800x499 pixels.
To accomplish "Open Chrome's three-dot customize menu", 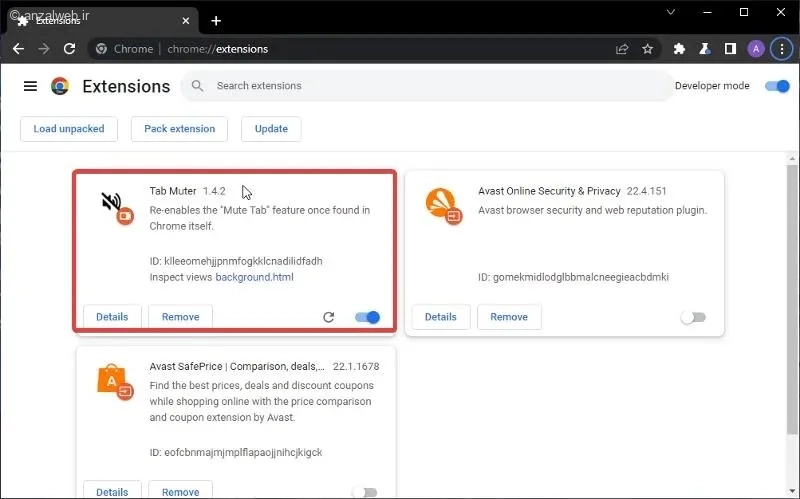I will [x=782, y=49].
